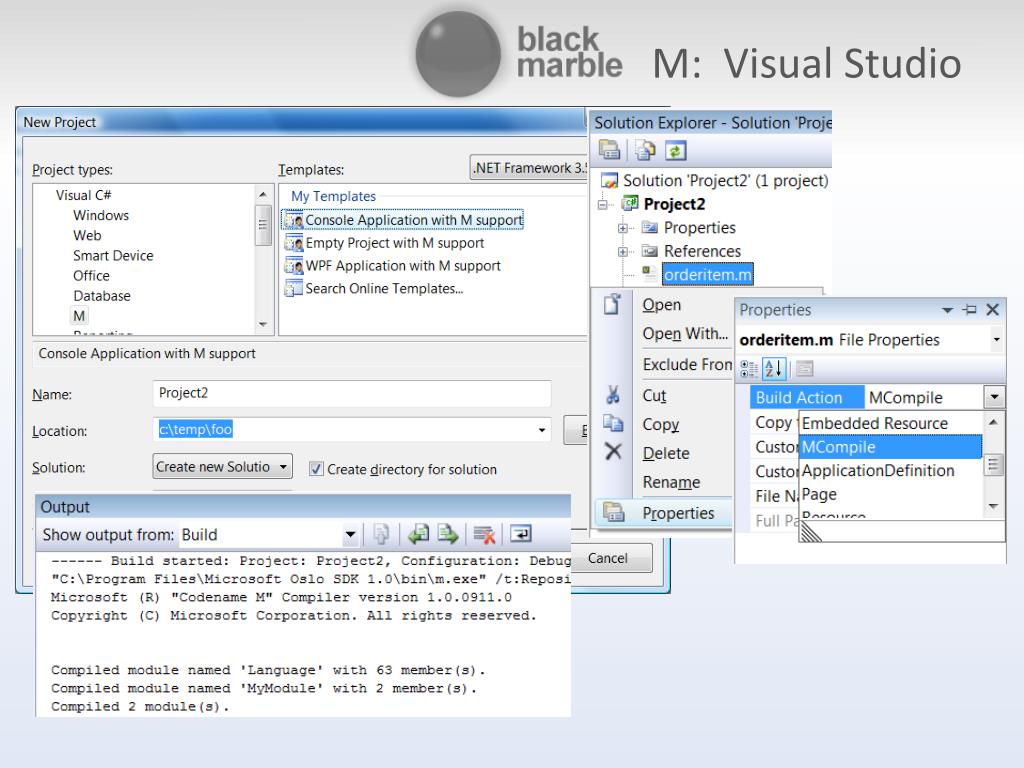
Task: Select the highlighted MCompile list option
Action: (891, 447)
